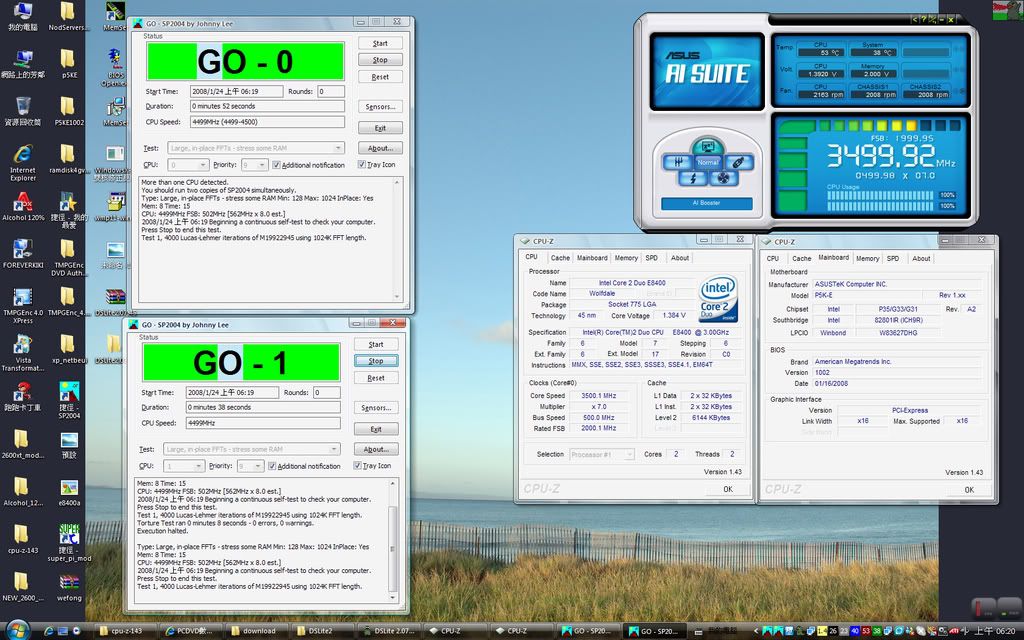This screenshot has width=1024, height=640.
Task: Click the AI Booster button in AI Suite
Action: [707, 203]
